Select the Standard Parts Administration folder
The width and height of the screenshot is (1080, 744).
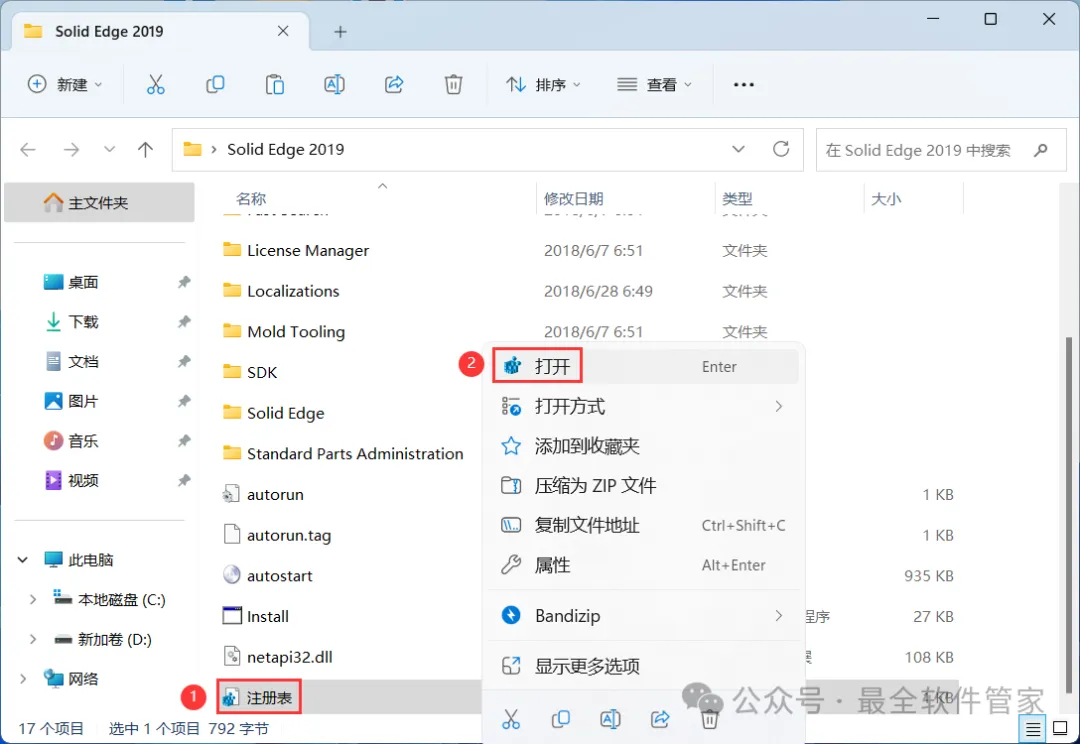click(355, 453)
